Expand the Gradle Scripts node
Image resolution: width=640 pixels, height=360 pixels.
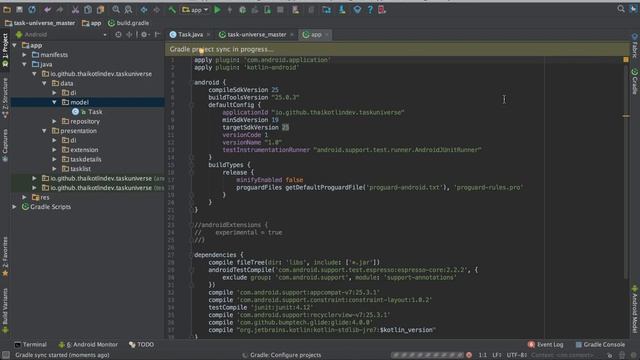pos(15,207)
